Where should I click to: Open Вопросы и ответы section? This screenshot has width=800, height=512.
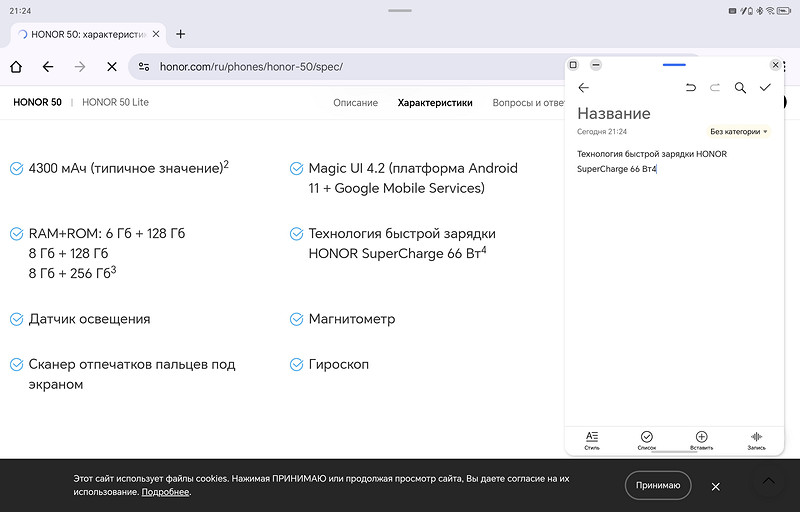click(x=528, y=103)
